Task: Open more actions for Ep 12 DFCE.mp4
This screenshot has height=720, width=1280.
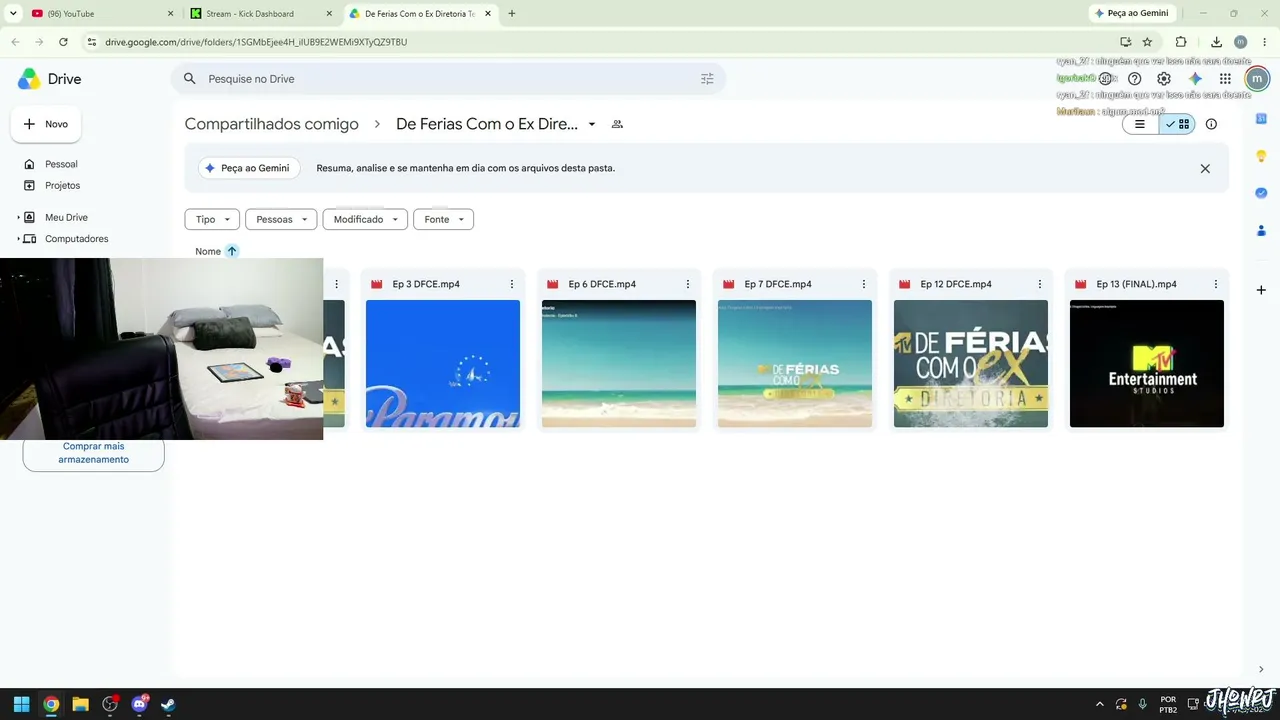Action: (1040, 284)
